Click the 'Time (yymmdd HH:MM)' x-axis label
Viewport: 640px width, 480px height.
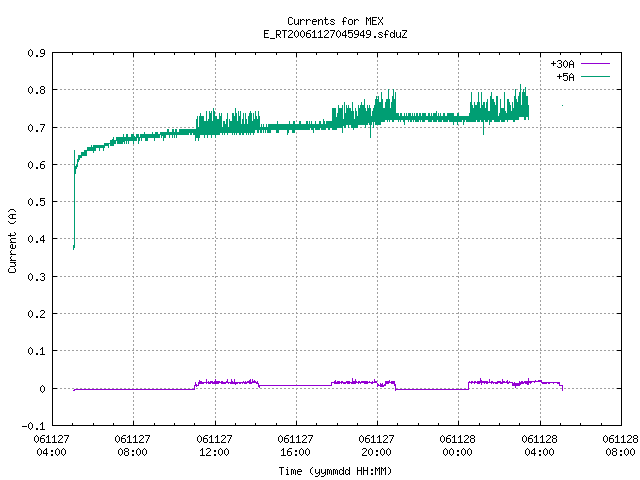click(x=335, y=471)
